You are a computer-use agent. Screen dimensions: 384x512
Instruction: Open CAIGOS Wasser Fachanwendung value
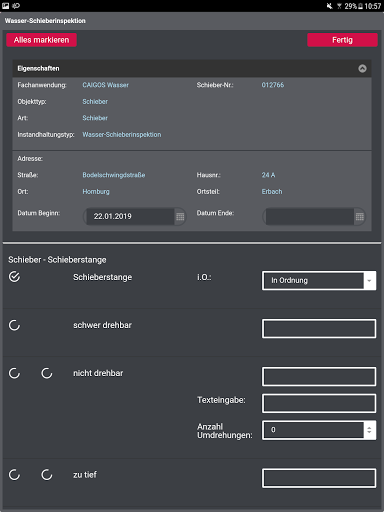point(106,85)
